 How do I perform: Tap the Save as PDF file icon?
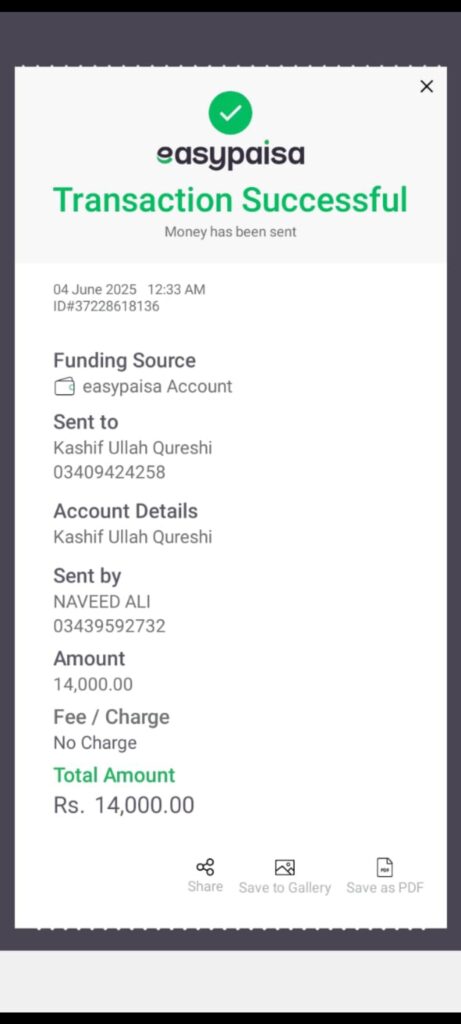pos(385,867)
